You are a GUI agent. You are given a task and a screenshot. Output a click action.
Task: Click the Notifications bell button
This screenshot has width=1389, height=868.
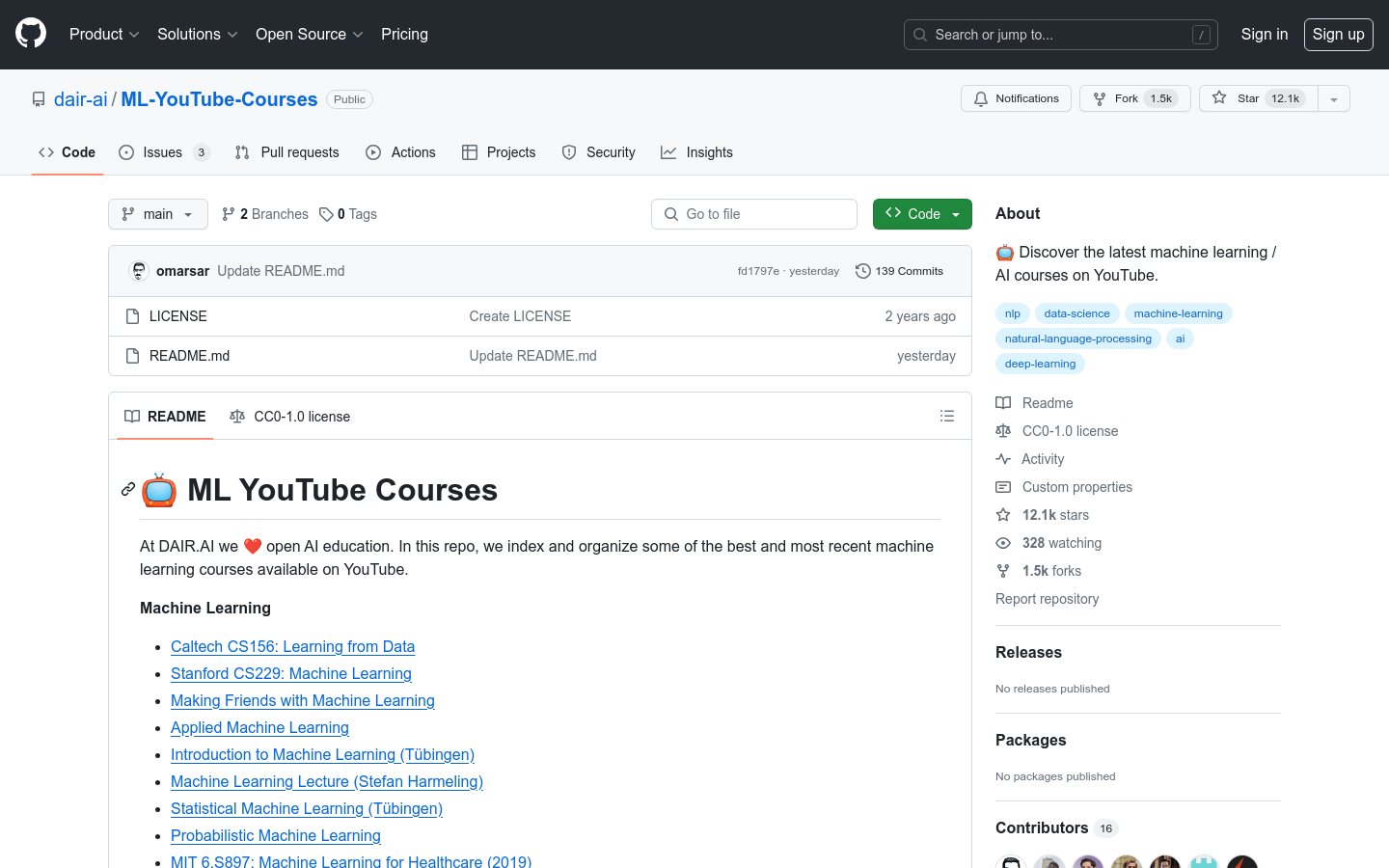point(1016,98)
